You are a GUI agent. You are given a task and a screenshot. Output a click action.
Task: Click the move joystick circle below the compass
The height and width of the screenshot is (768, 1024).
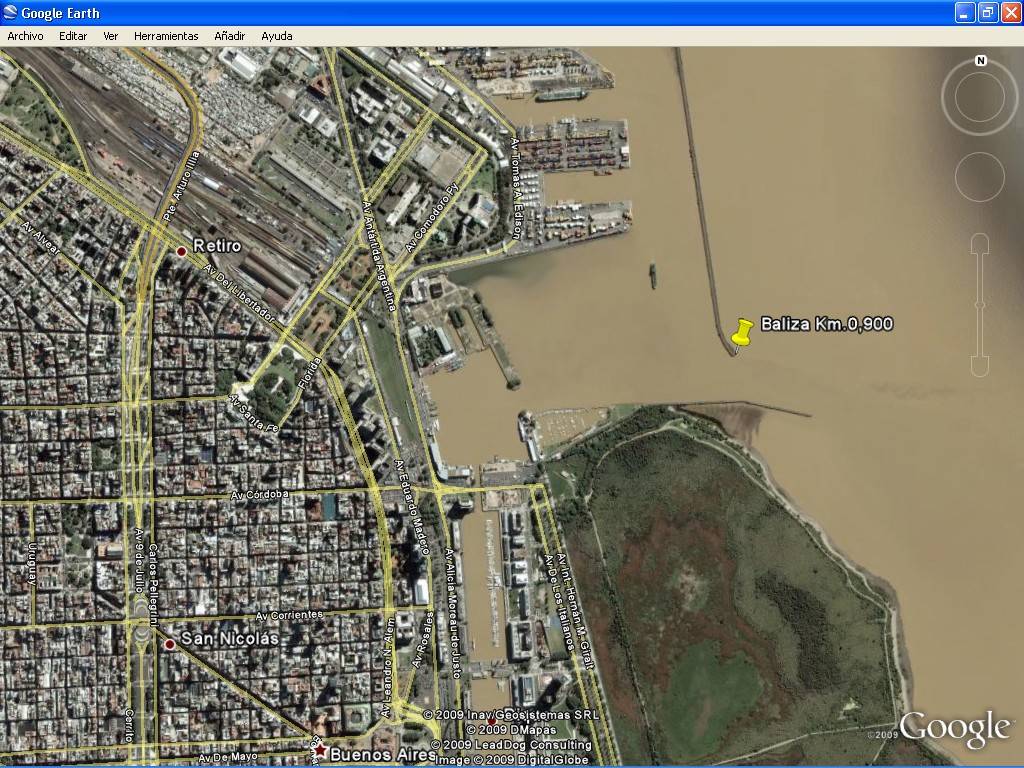(980, 177)
